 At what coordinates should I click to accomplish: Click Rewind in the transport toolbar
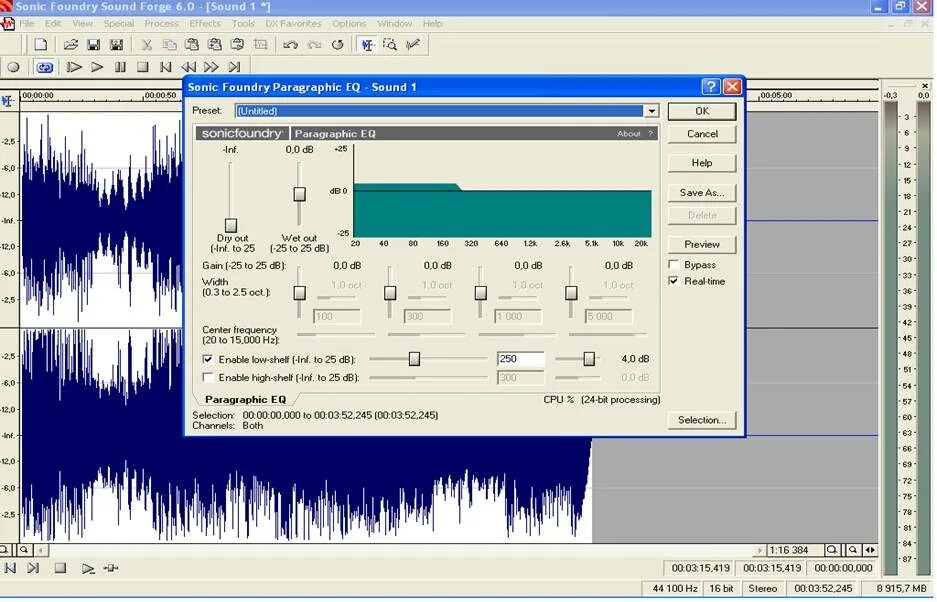click(x=188, y=68)
